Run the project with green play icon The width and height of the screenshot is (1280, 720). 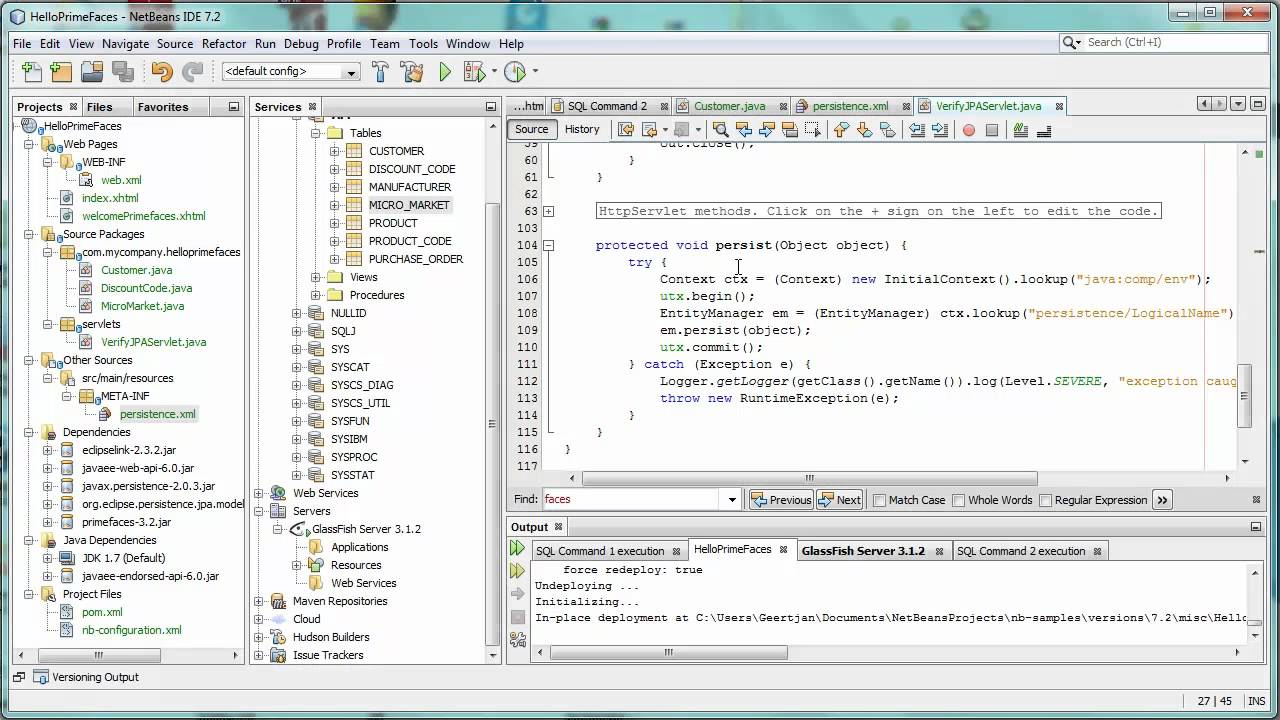point(445,72)
